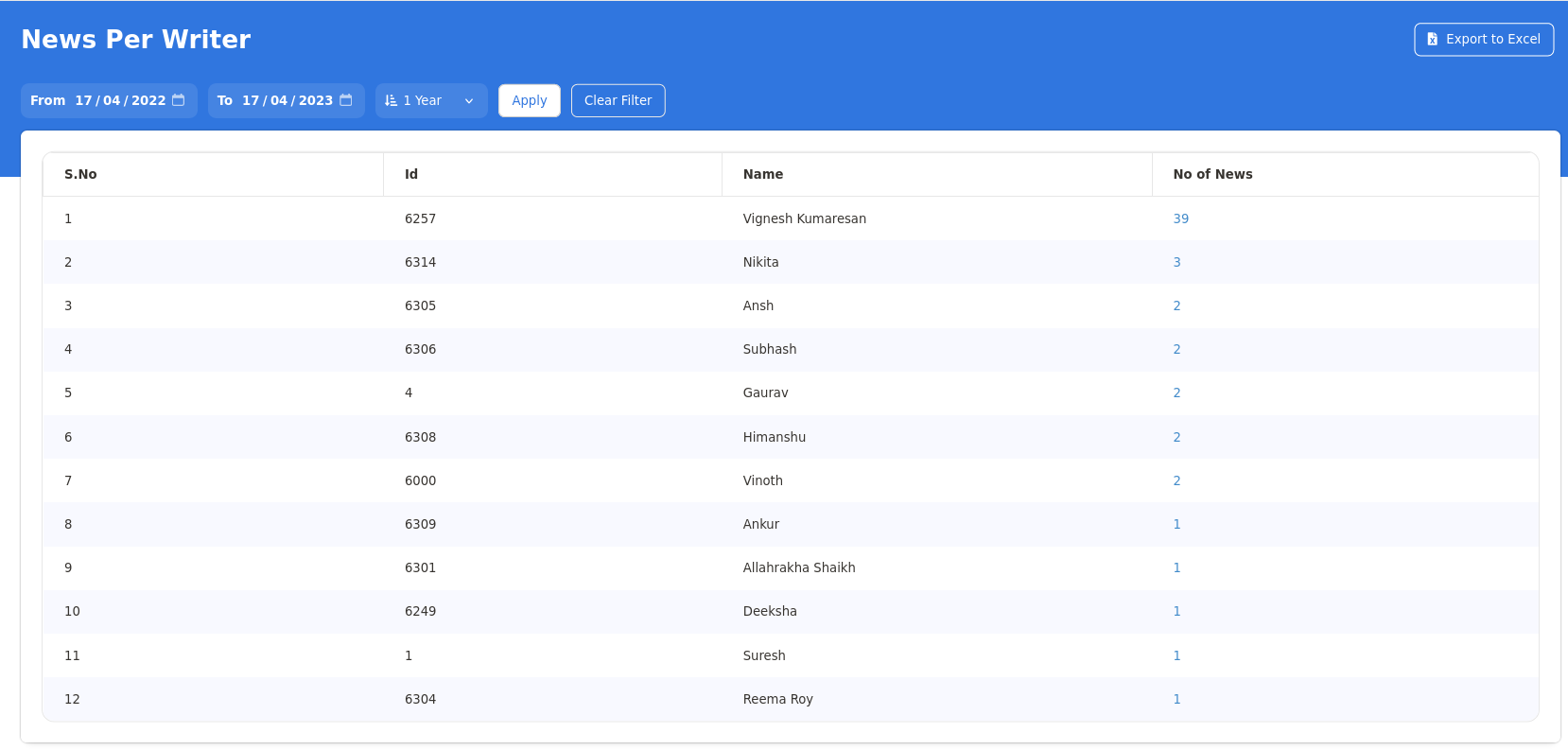
Task: Open Allahrakha Shaikh's news count link
Action: tap(1176, 567)
